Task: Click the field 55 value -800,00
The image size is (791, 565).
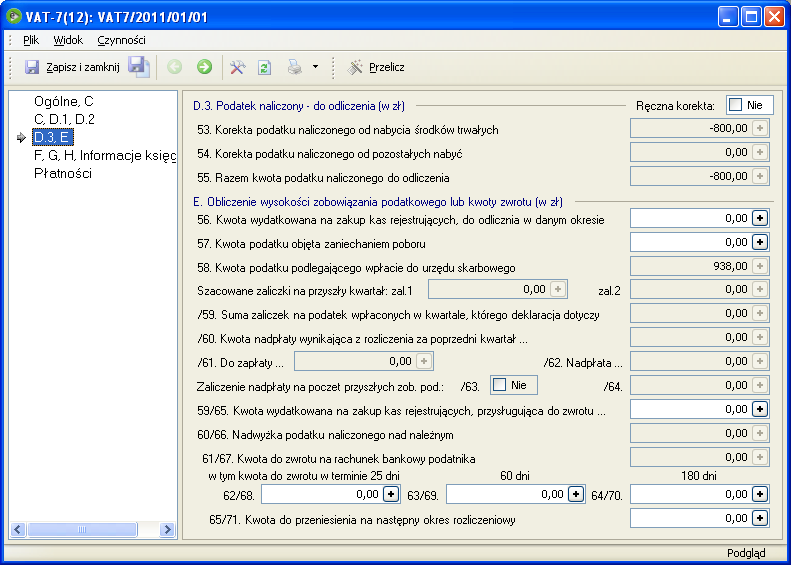Action: pyautogui.click(x=728, y=177)
